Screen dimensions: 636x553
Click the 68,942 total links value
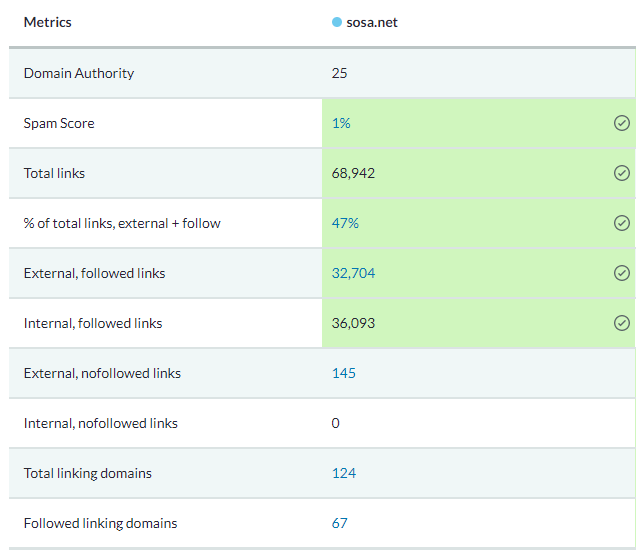[x=353, y=174]
